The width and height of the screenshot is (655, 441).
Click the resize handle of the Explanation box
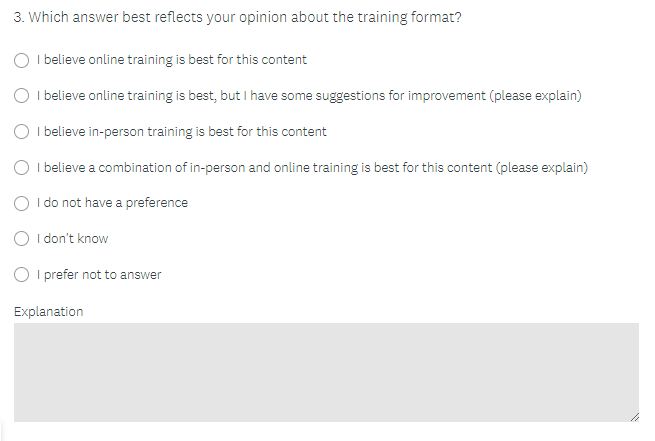[633, 416]
